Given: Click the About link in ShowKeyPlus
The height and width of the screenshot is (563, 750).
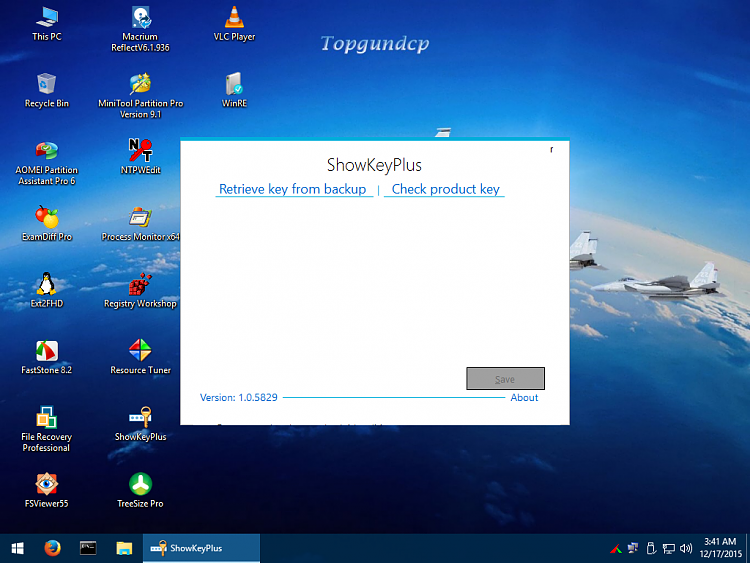Looking at the screenshot, I should click(x=524, y=397).
